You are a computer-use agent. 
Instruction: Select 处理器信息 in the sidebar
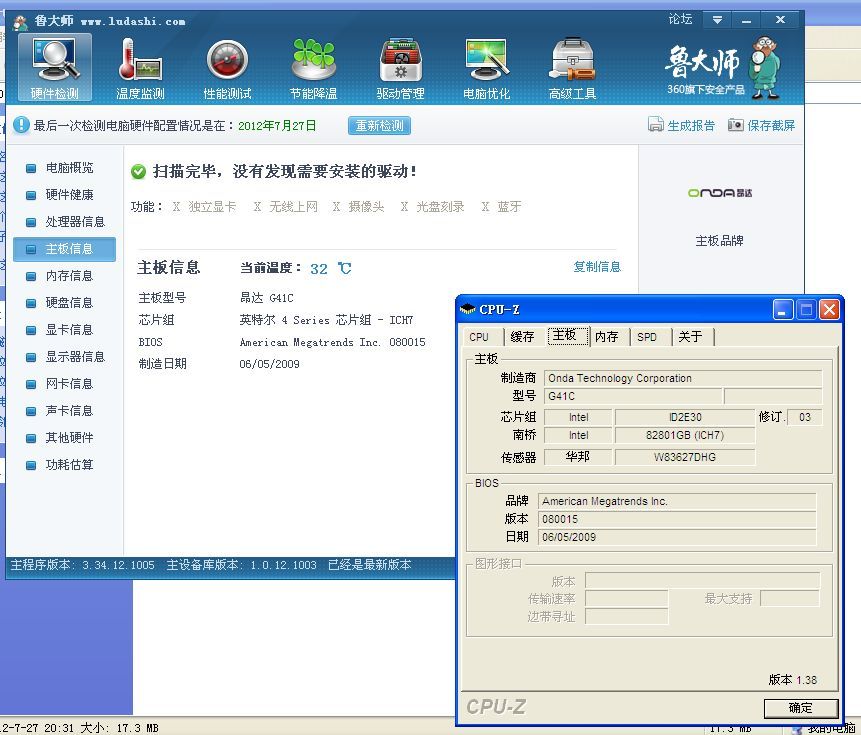pos(75,222)
